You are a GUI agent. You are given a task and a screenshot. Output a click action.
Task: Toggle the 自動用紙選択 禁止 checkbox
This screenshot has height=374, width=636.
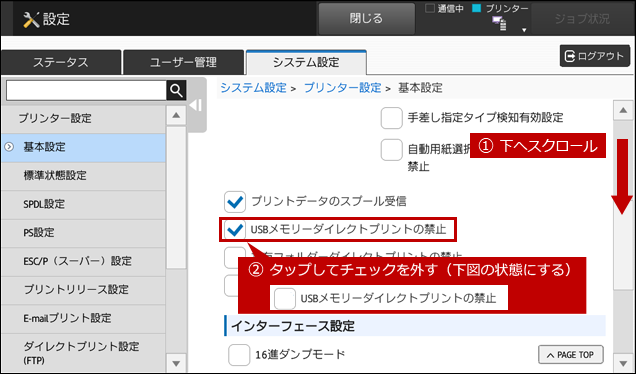pos(391,150)
